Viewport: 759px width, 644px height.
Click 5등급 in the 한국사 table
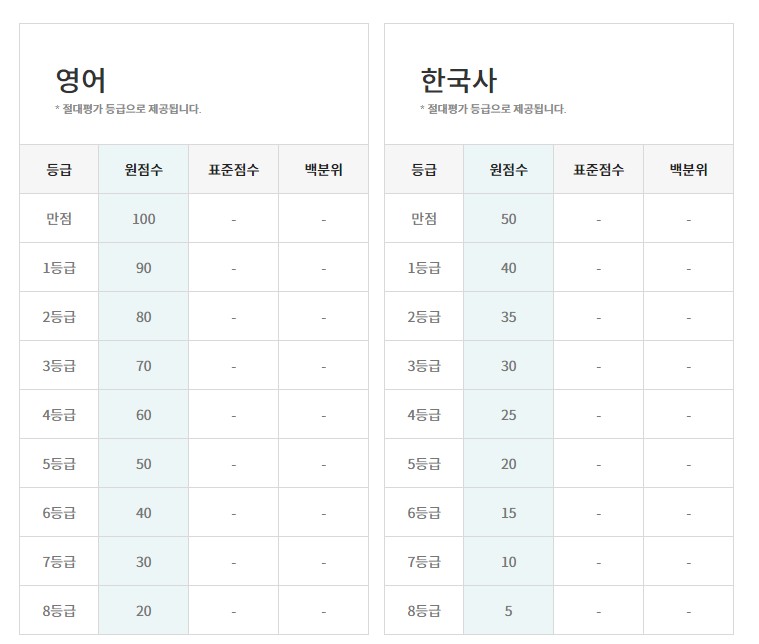point(424,464)
